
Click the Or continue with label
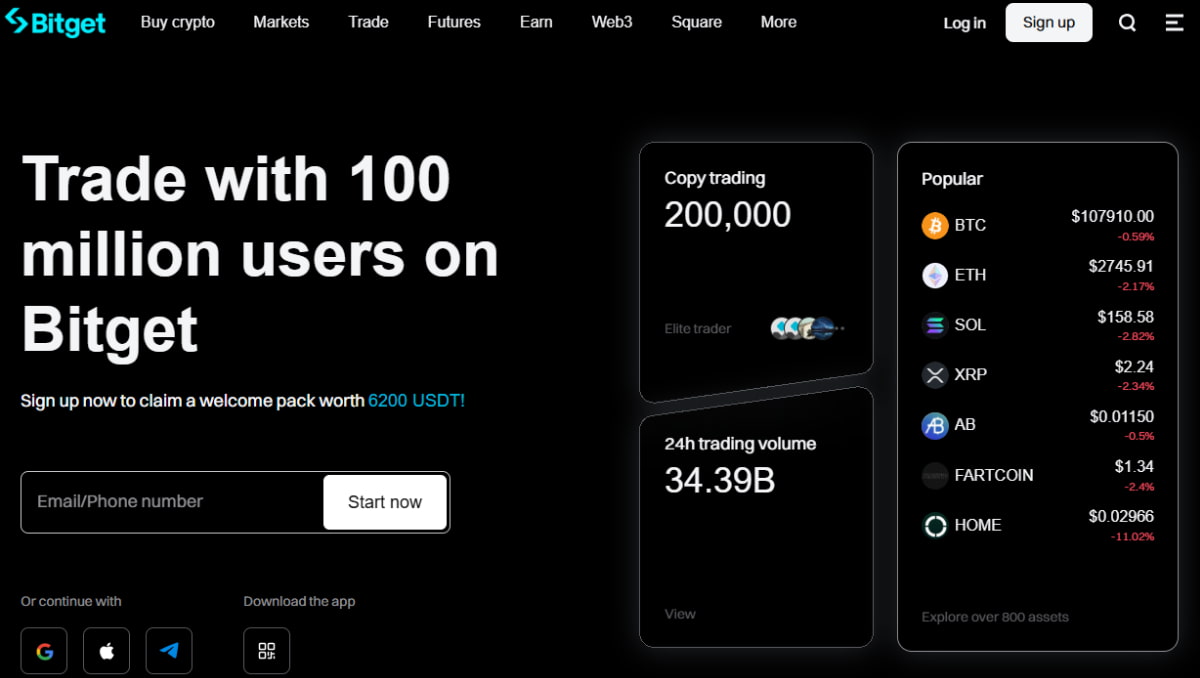click(71, 601)
